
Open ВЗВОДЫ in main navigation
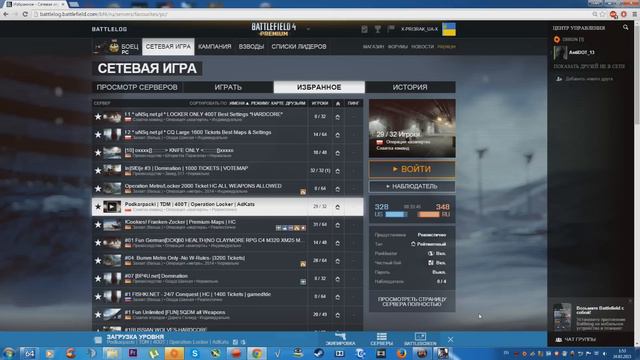[251, 47]
